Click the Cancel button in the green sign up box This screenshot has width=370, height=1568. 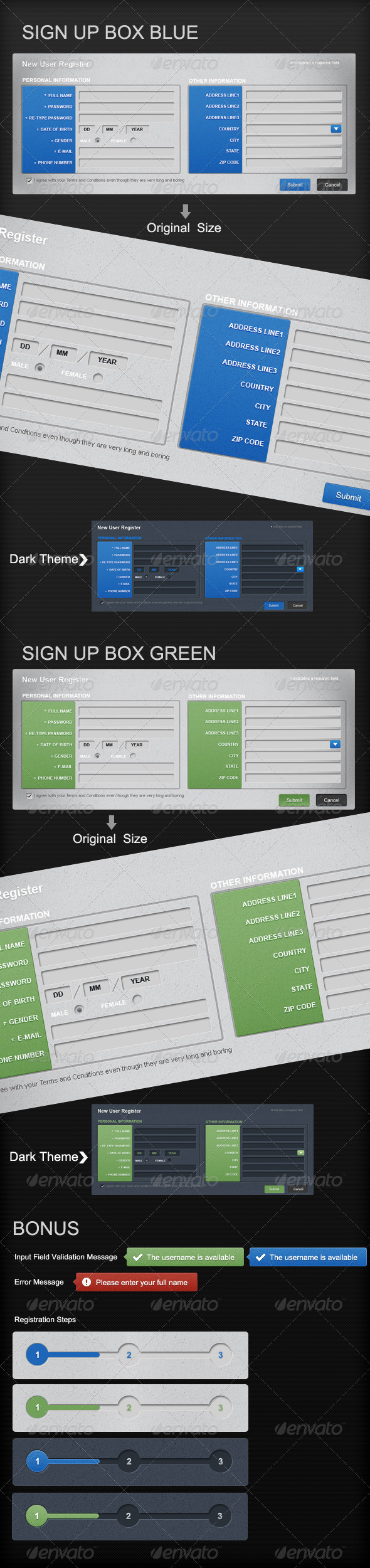pos(332,800)
